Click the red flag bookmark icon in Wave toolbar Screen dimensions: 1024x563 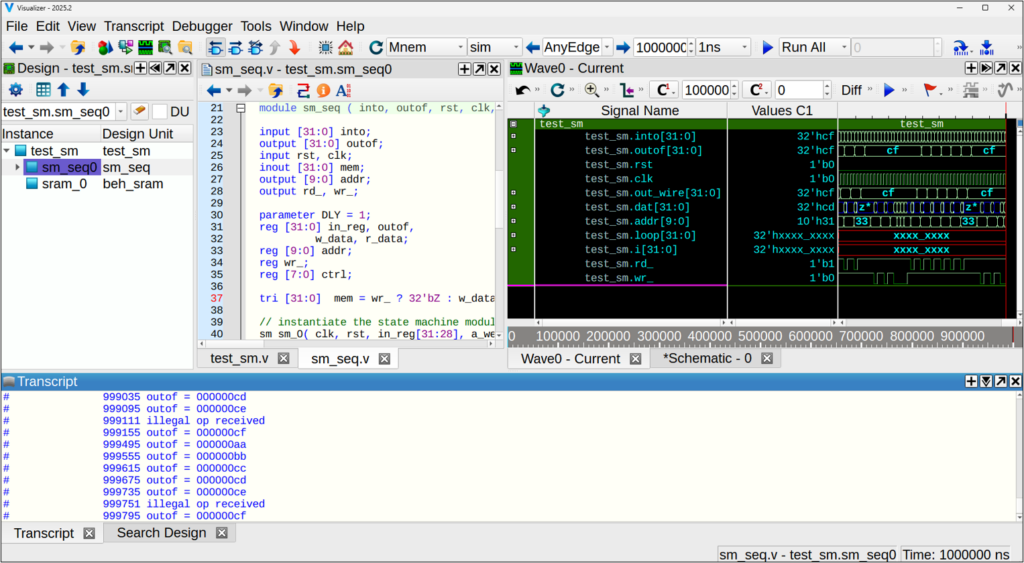click(930, 90)
